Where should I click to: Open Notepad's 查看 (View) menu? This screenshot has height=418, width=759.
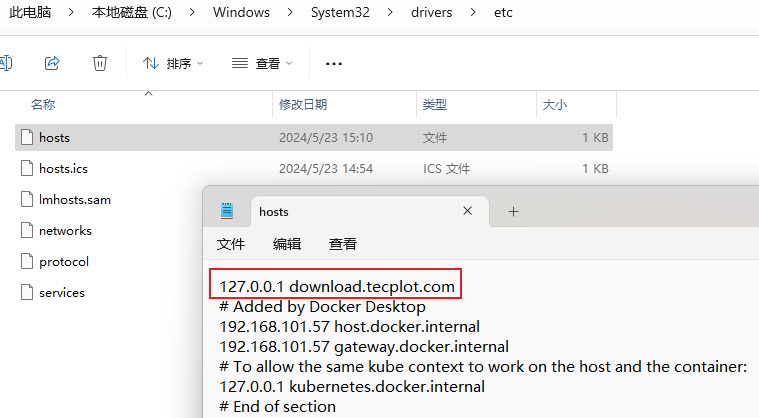[x=343, y=244]
